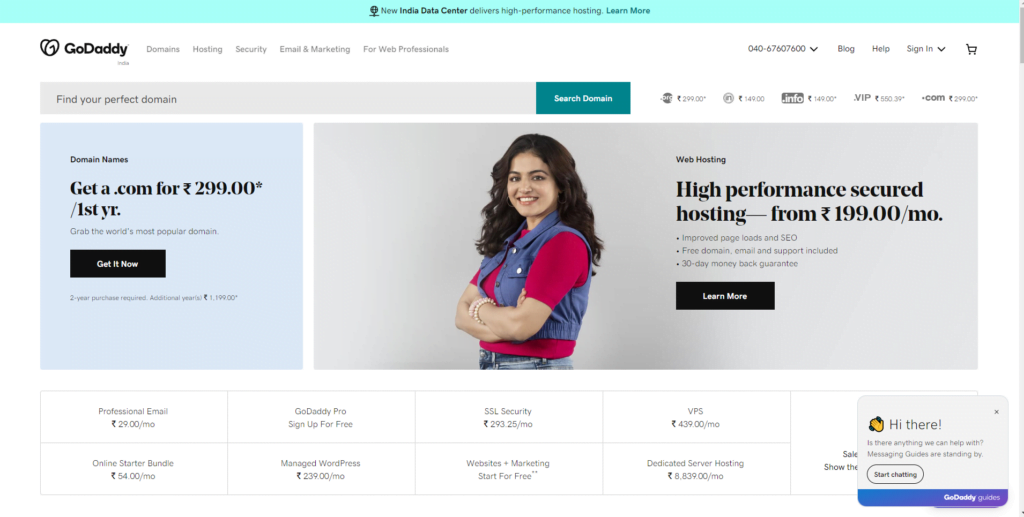Pick the .com domain offer icon

933,98
